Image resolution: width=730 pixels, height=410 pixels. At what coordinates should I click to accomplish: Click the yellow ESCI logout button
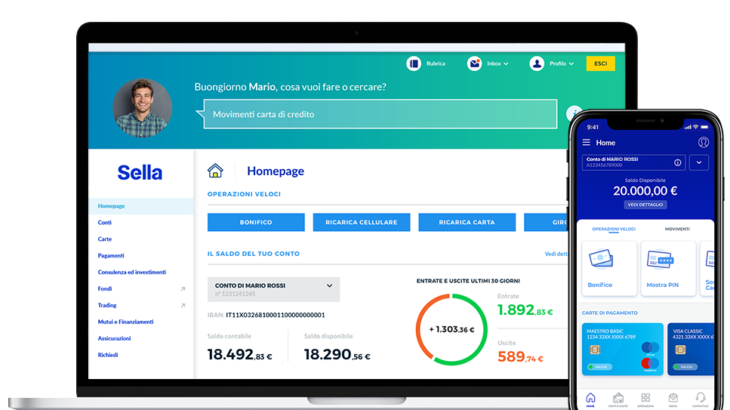click(x=600, y=63)
